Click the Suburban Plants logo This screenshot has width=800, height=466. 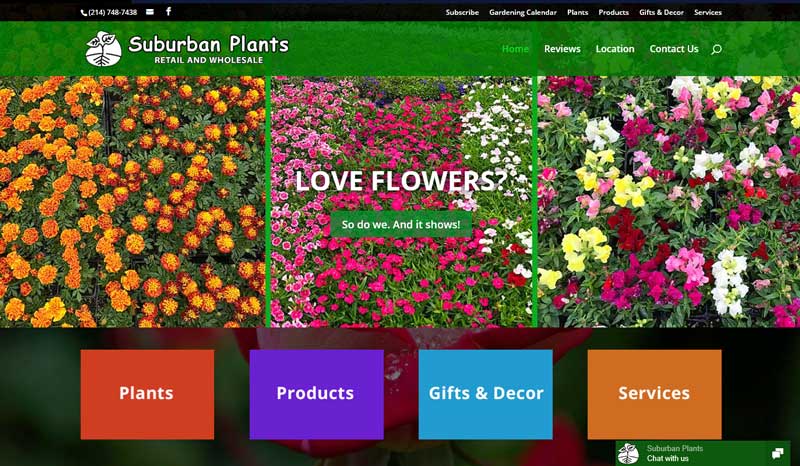187,49
